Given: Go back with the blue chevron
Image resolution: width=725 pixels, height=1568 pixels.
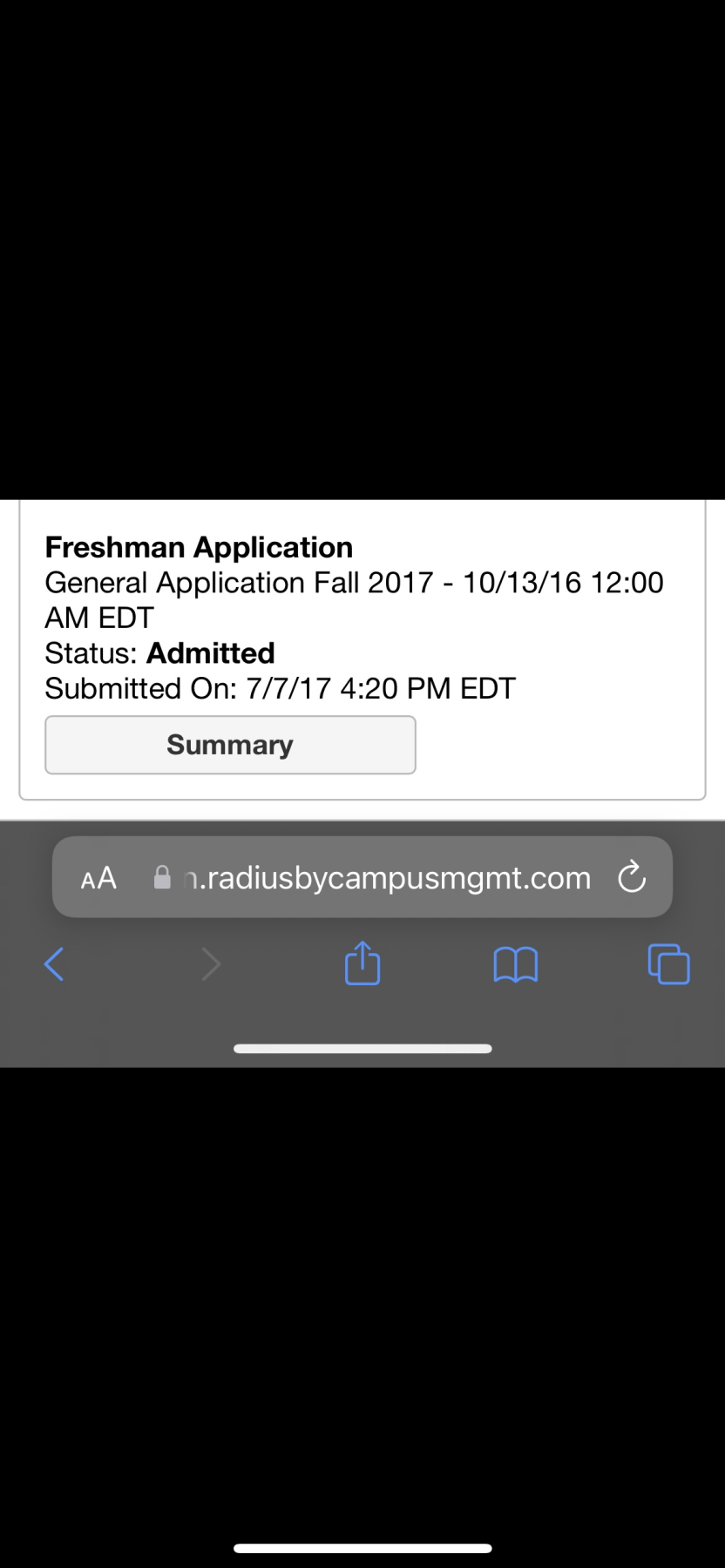Looking at the screenshot, I should point(54,964).
